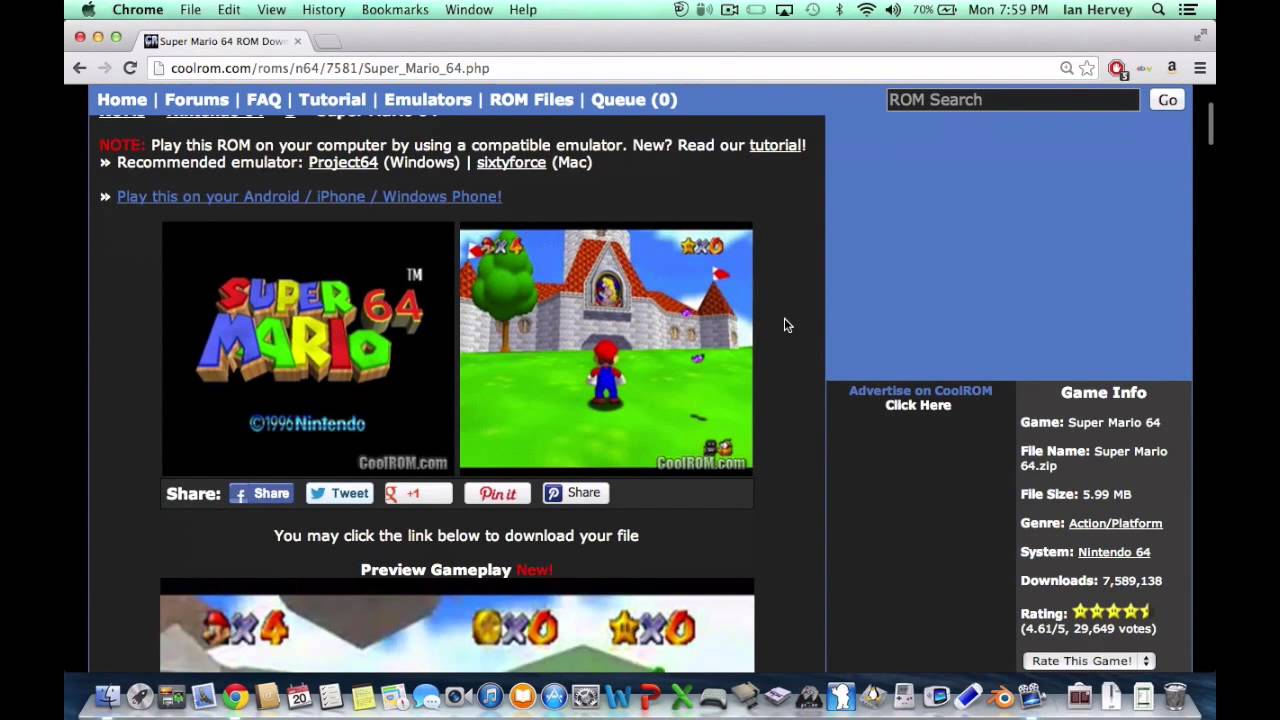This screenshot has width=1280, height=720.
Task: Click the Google +1 button
Action: [418, 493]
